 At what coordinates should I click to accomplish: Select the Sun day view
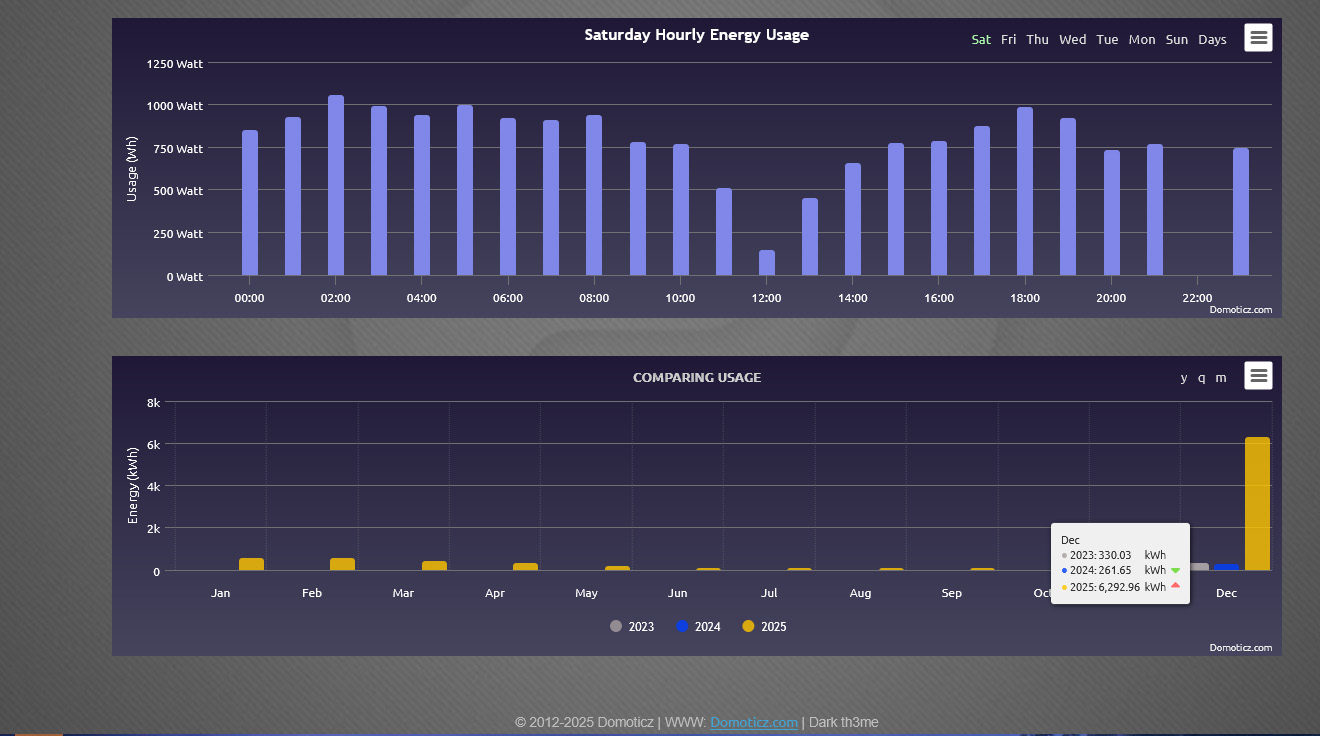(1177, 40)
